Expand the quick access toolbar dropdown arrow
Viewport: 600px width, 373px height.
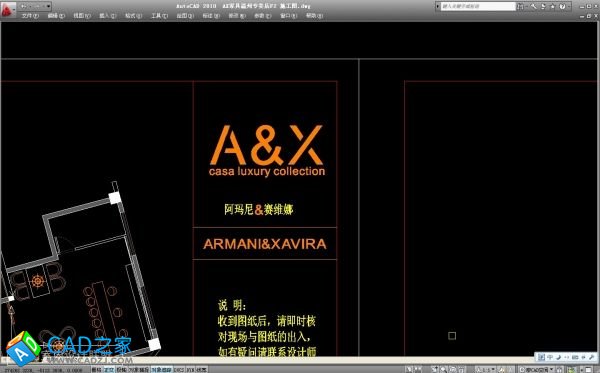(x=49, y=6)
